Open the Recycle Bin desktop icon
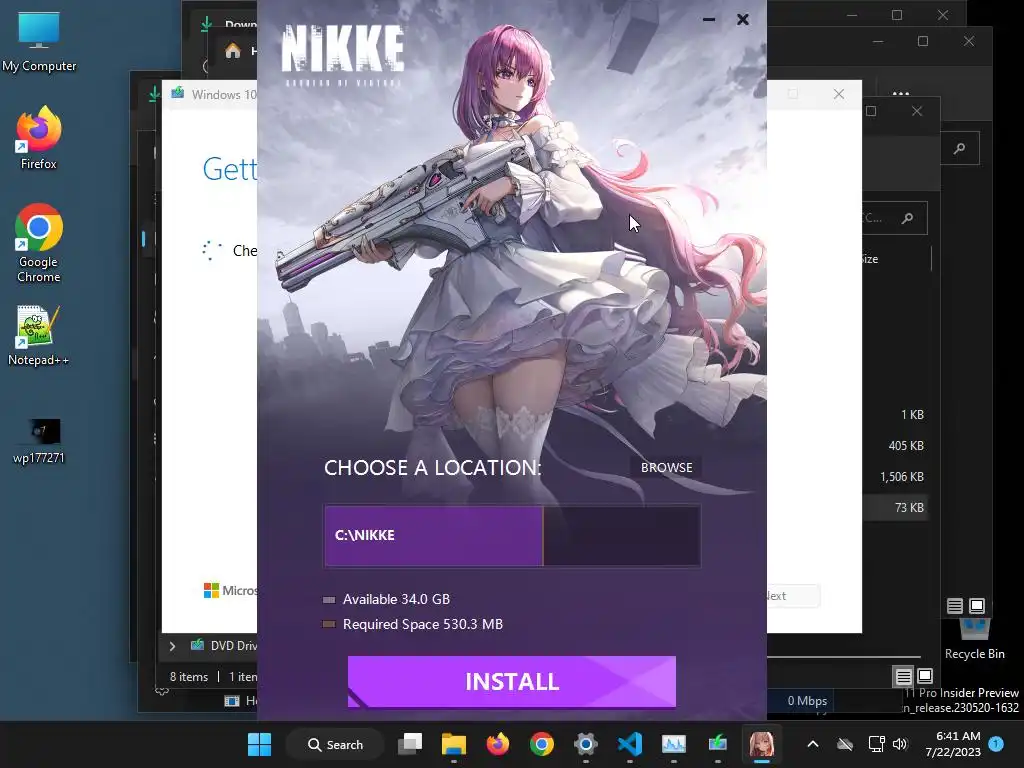This screenshot has height=768, width=1024. coord(974,640)
